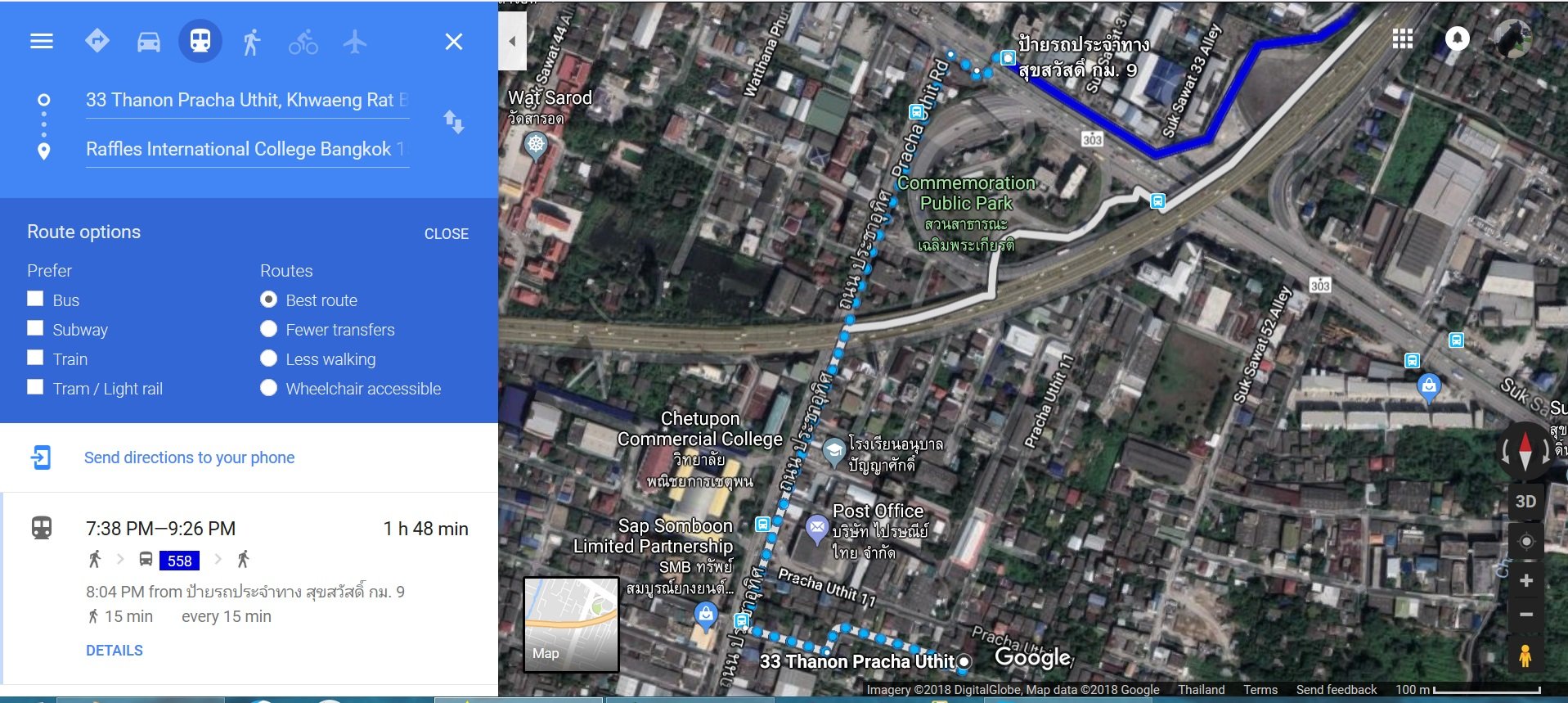Choose the cycling travel mode

pos(303,41)
